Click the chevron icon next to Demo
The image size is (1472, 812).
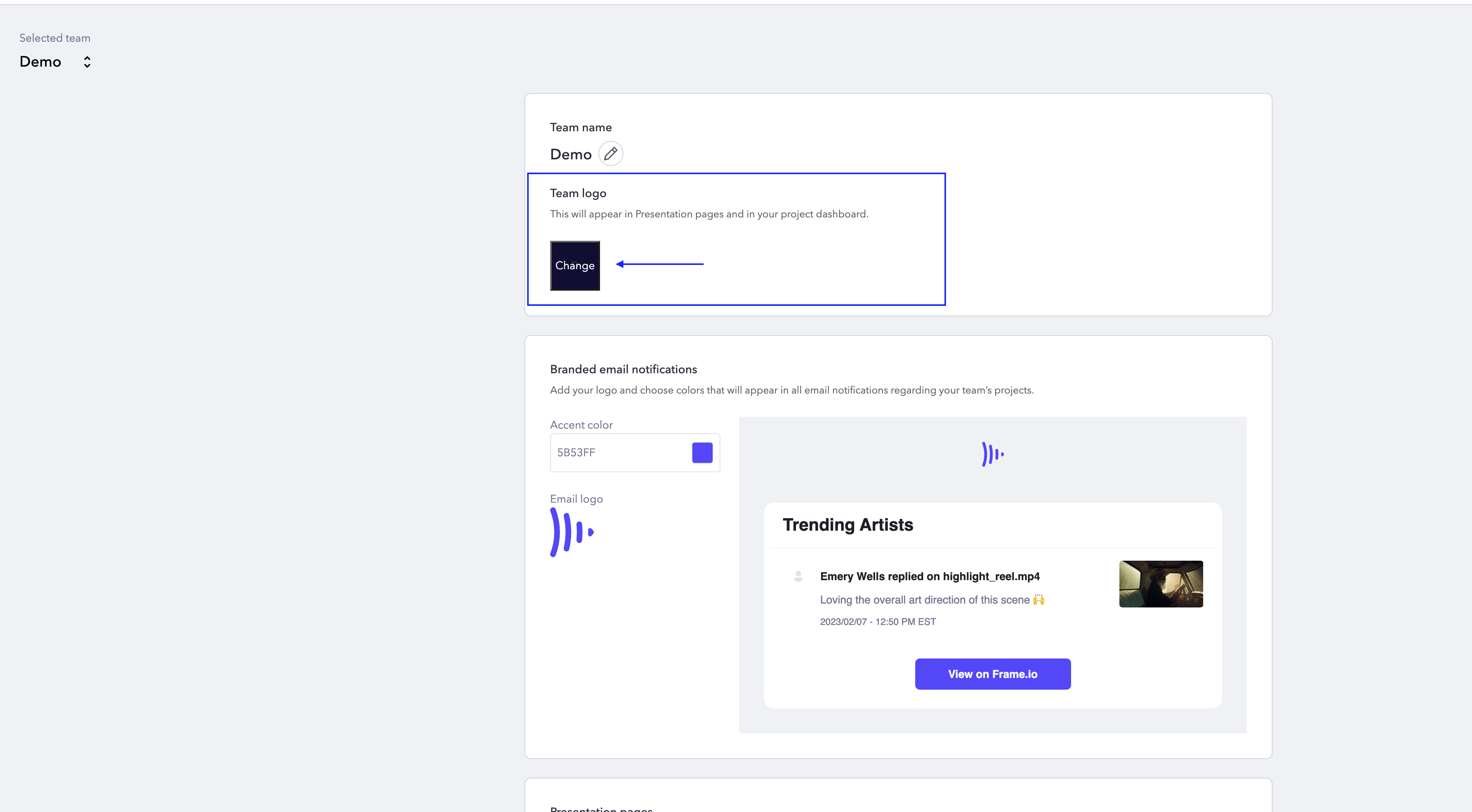(87, 61)
